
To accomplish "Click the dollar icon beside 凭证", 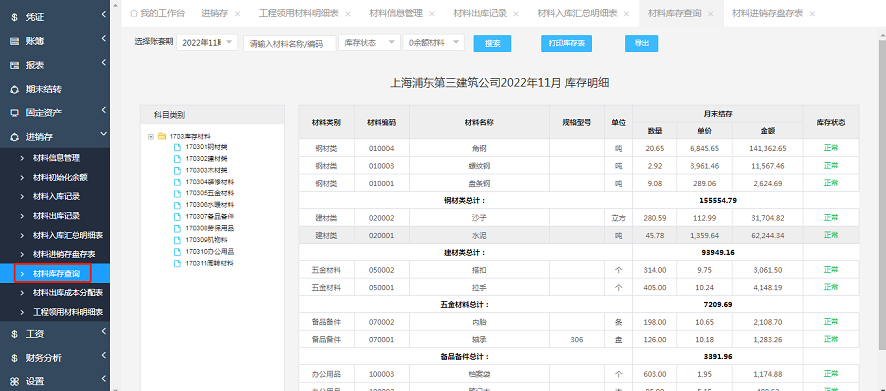I will (15, 18).
